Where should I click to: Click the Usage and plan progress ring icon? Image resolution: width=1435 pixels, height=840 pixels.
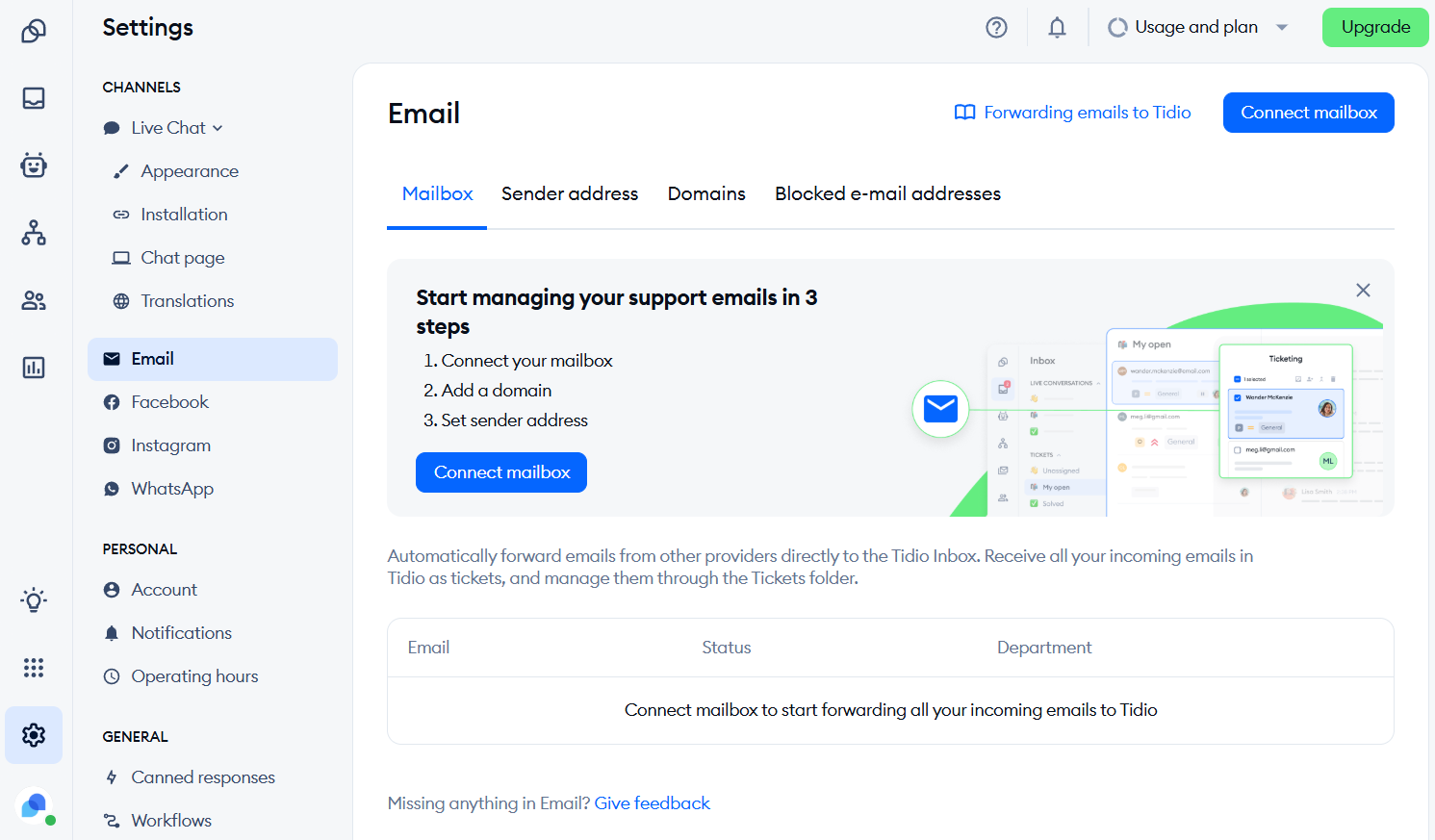tap(1117, 28)
